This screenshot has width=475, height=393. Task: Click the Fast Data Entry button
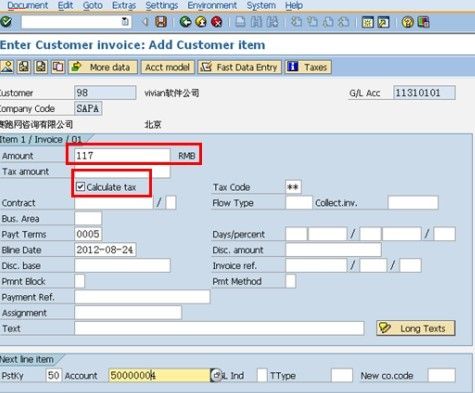pos(240,67)
